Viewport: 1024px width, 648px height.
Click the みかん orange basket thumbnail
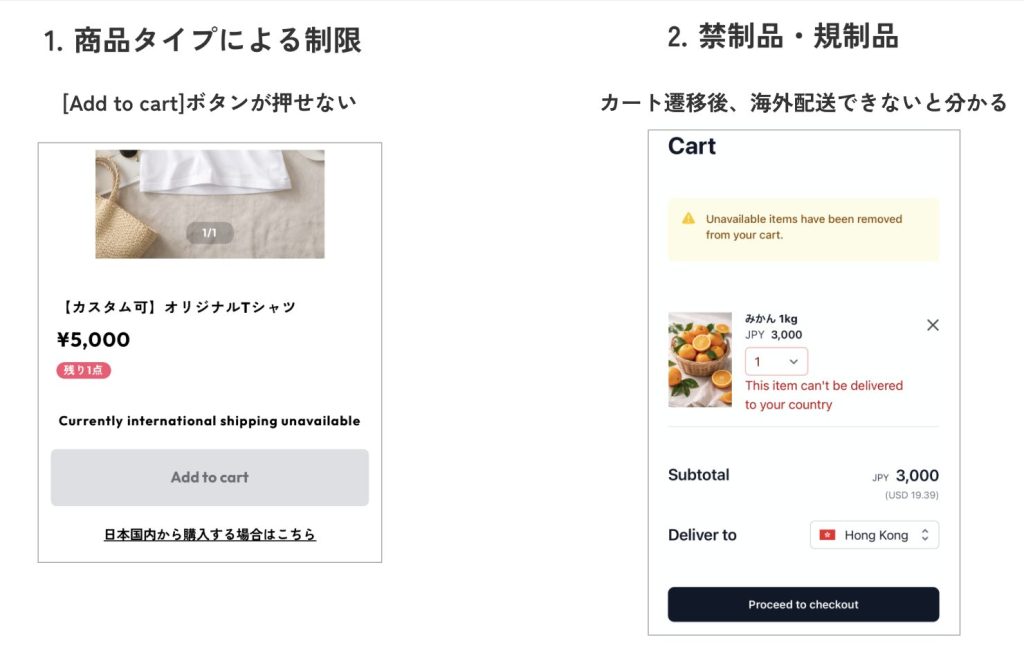point(700,359)
